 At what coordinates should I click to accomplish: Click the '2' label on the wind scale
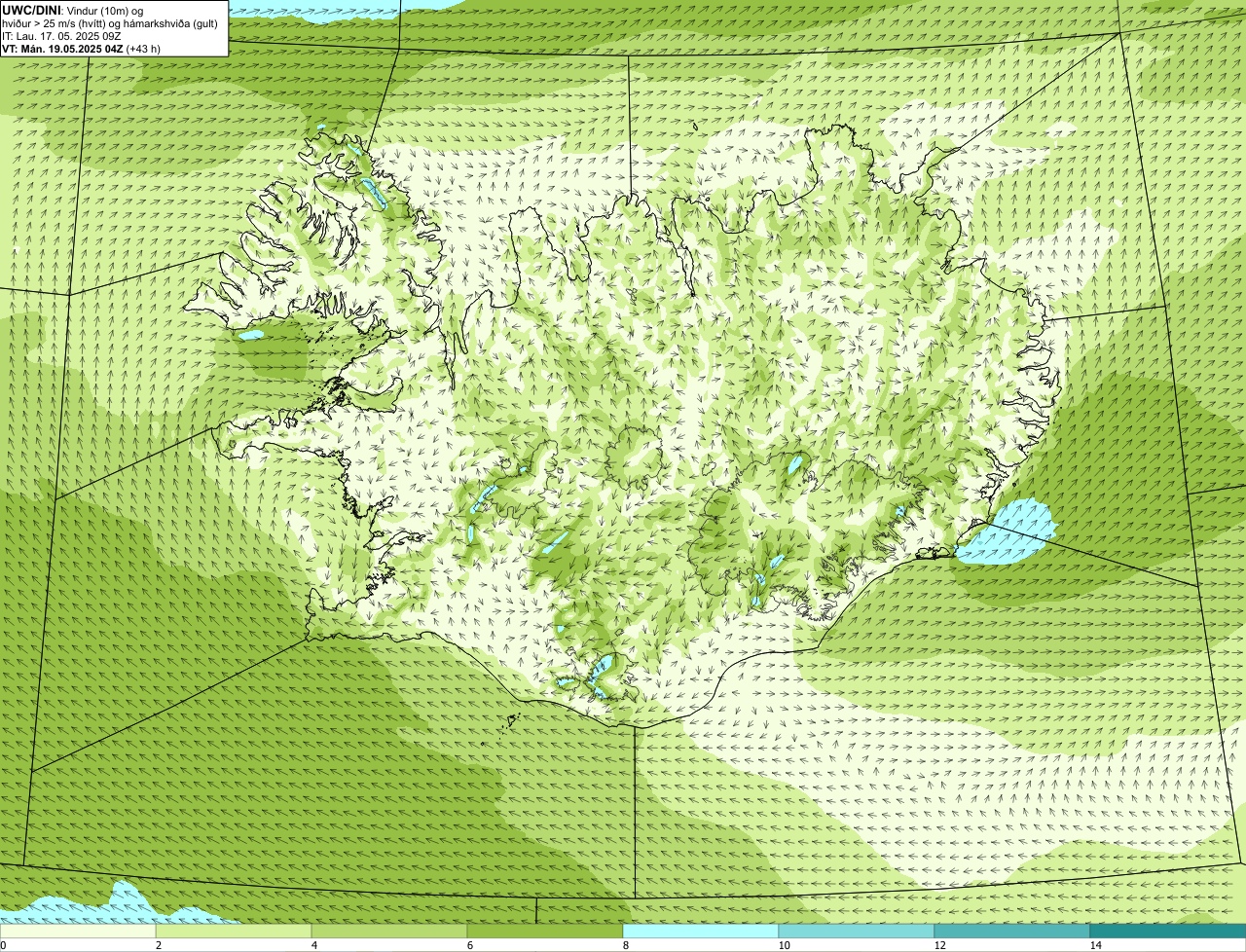point(158,945)
